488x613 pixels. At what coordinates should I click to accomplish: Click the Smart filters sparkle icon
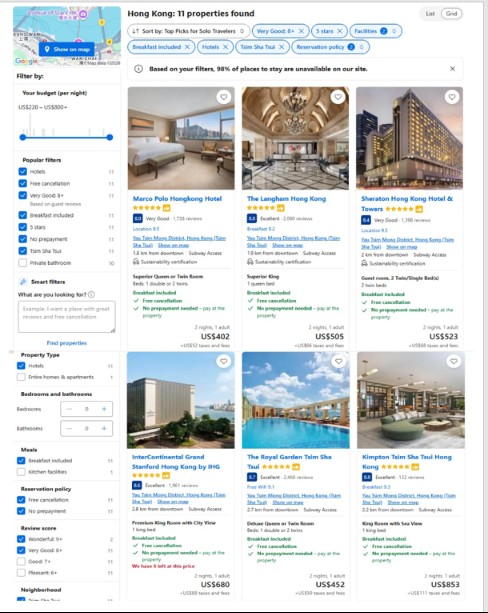(23, 281)
